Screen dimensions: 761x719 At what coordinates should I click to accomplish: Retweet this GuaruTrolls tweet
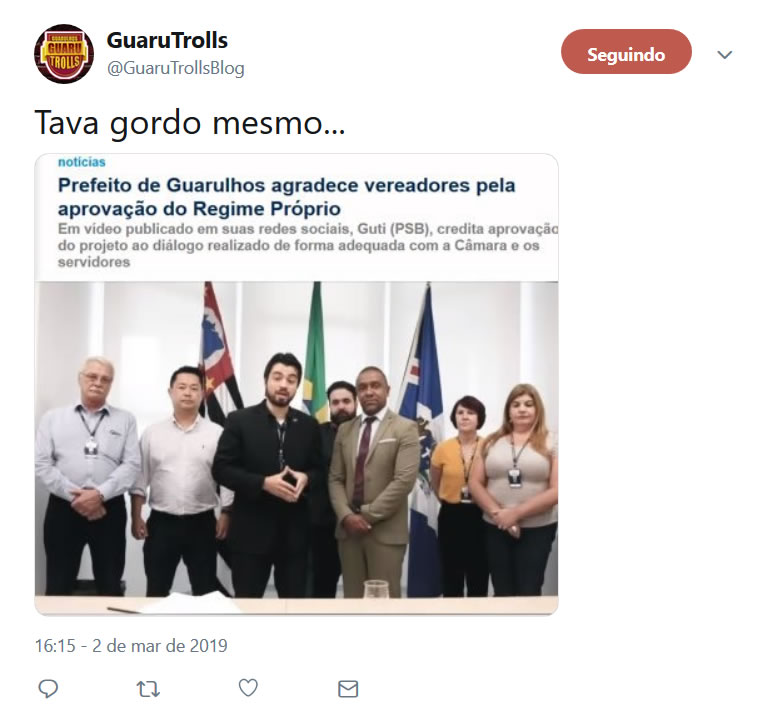148,689
